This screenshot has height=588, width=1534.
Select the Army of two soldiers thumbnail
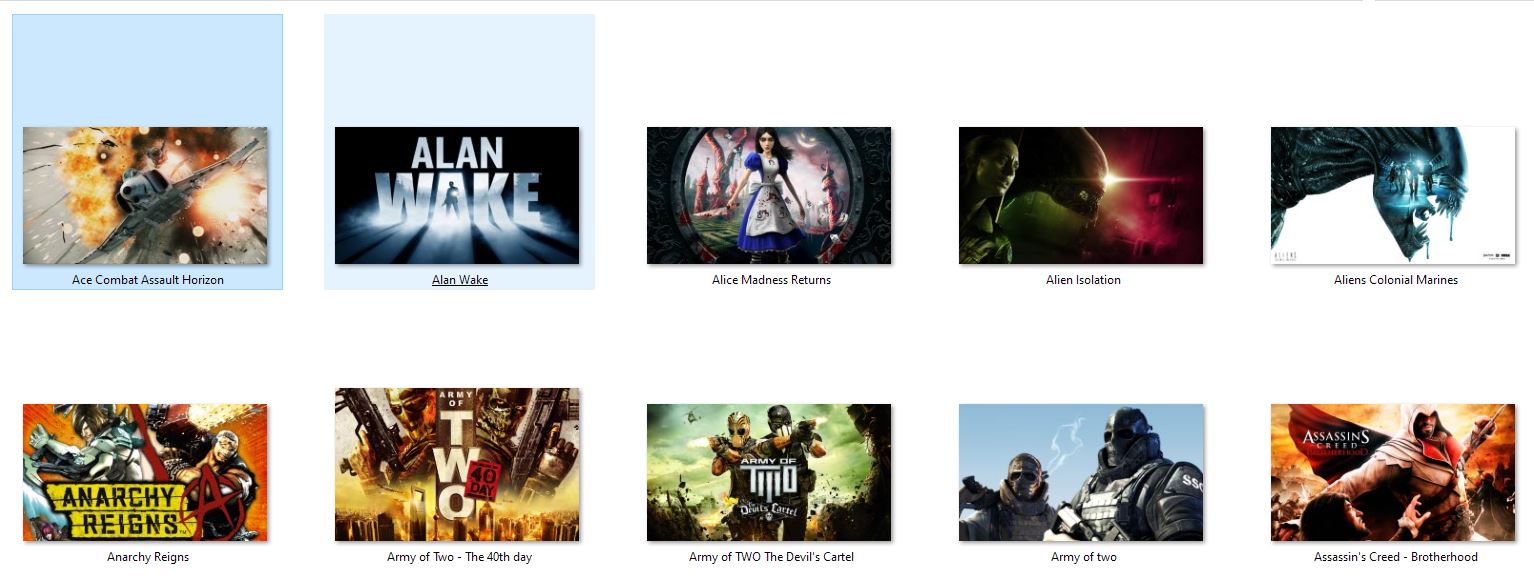pyautogui.click(x=1081, y=472)
